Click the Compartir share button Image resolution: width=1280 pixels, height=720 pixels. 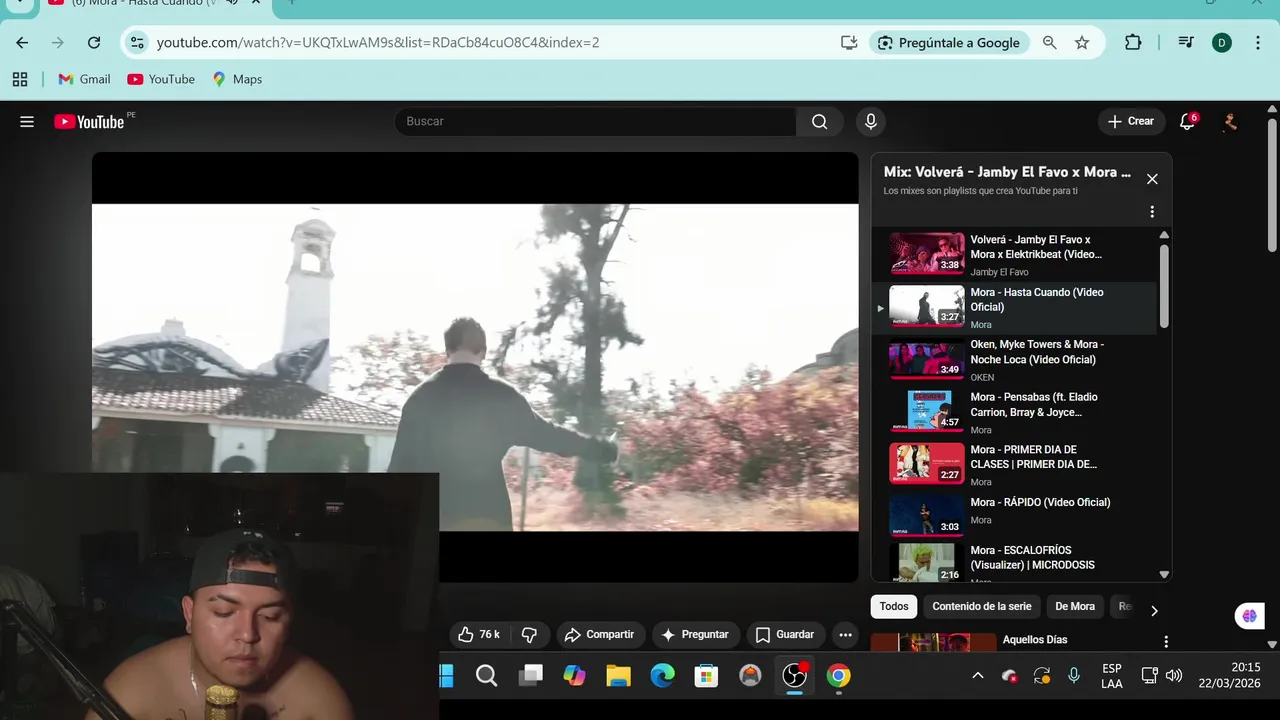click(x=599, y=634)
